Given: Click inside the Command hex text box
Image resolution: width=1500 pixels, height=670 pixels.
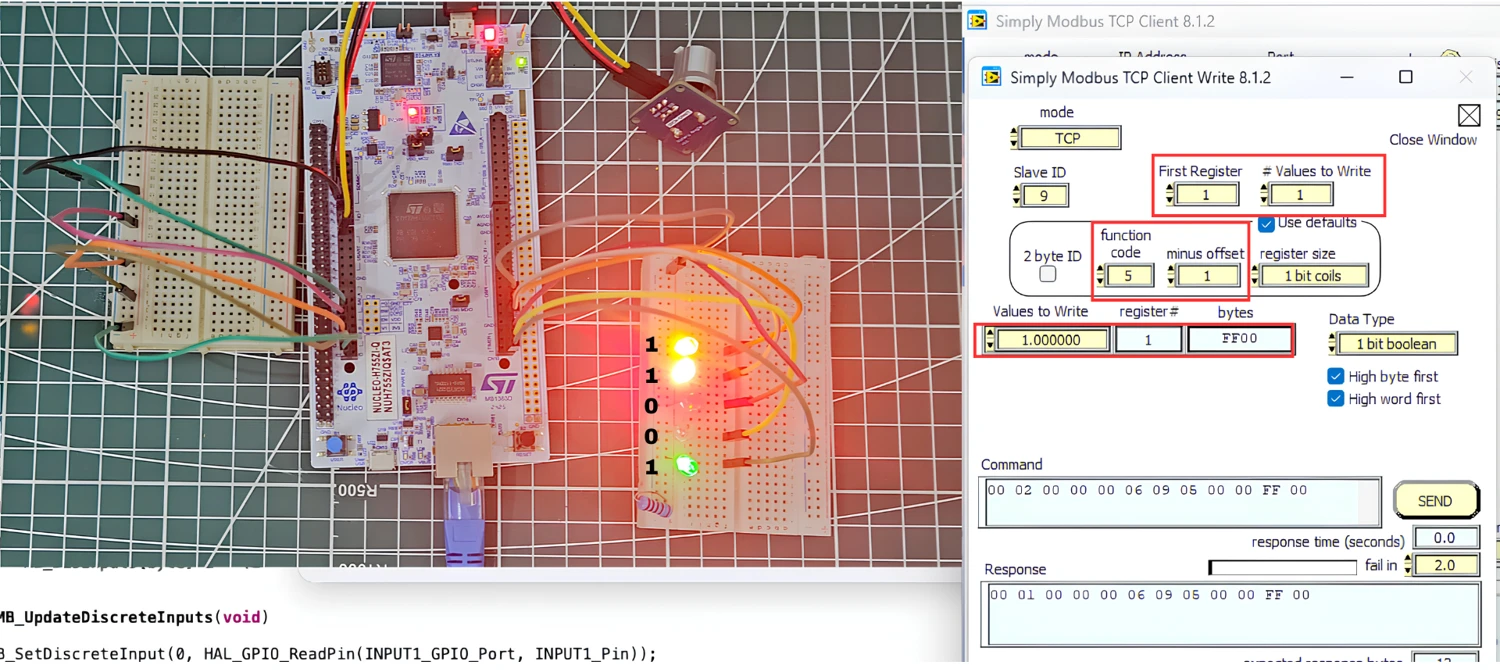Looking at the screenshot, I should (x=1180, y=502).
